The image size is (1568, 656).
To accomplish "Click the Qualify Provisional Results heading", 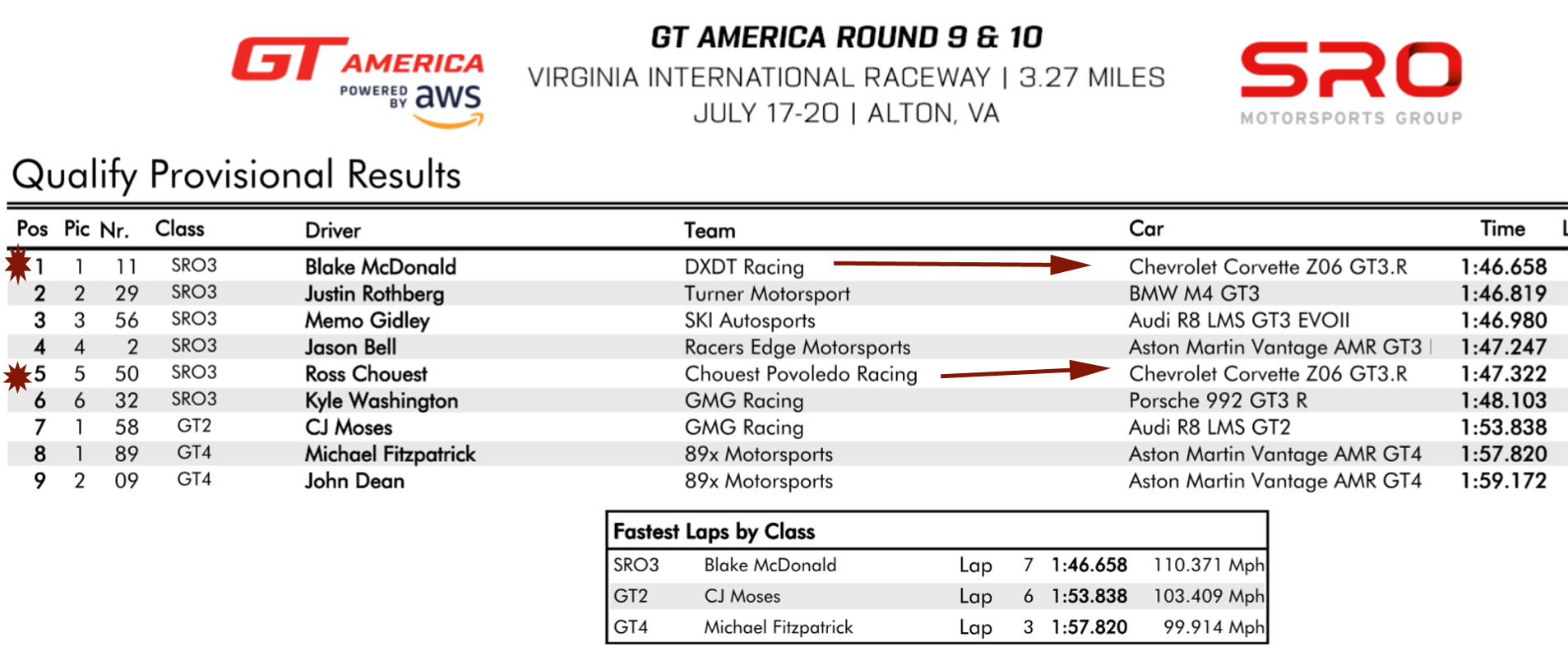I will click(237, 174).
